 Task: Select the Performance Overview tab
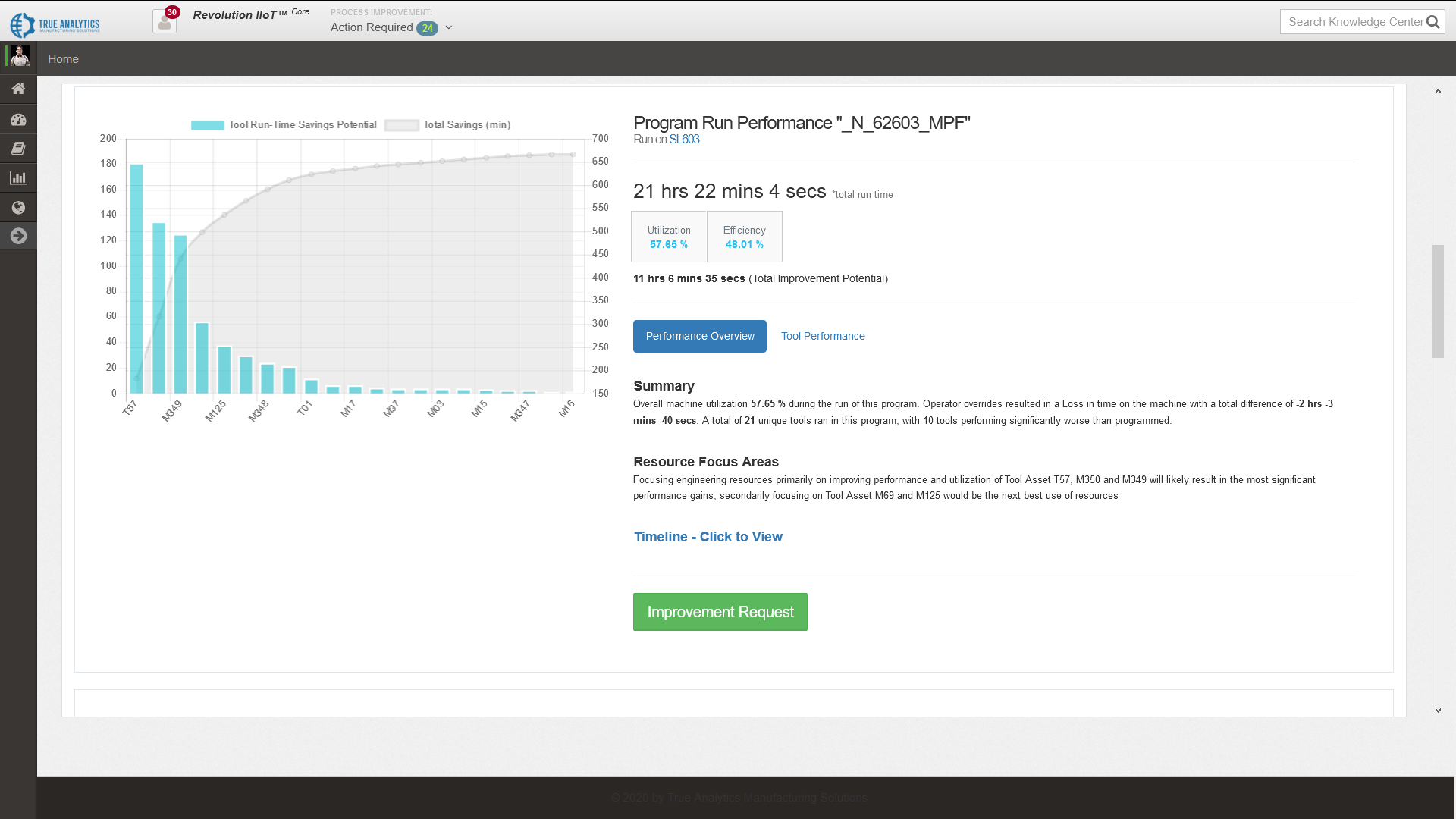tap(699, 336)
